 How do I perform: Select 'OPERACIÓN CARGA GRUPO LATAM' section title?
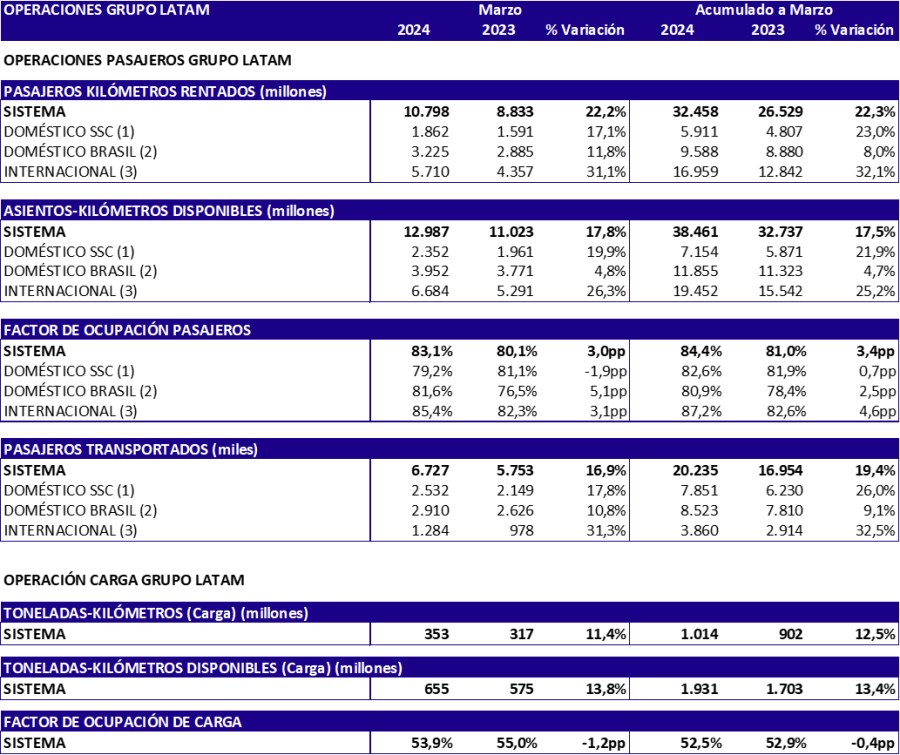(x=124, y=580)
